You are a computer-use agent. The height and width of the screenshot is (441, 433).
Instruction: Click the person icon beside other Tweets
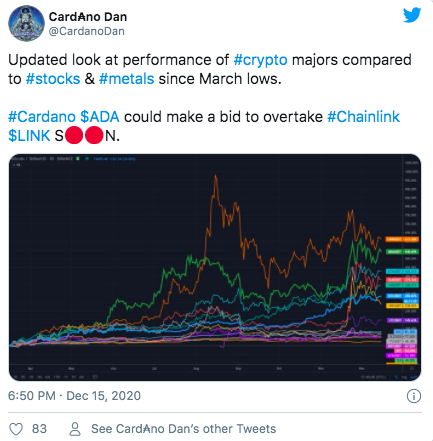click(75, 429)
